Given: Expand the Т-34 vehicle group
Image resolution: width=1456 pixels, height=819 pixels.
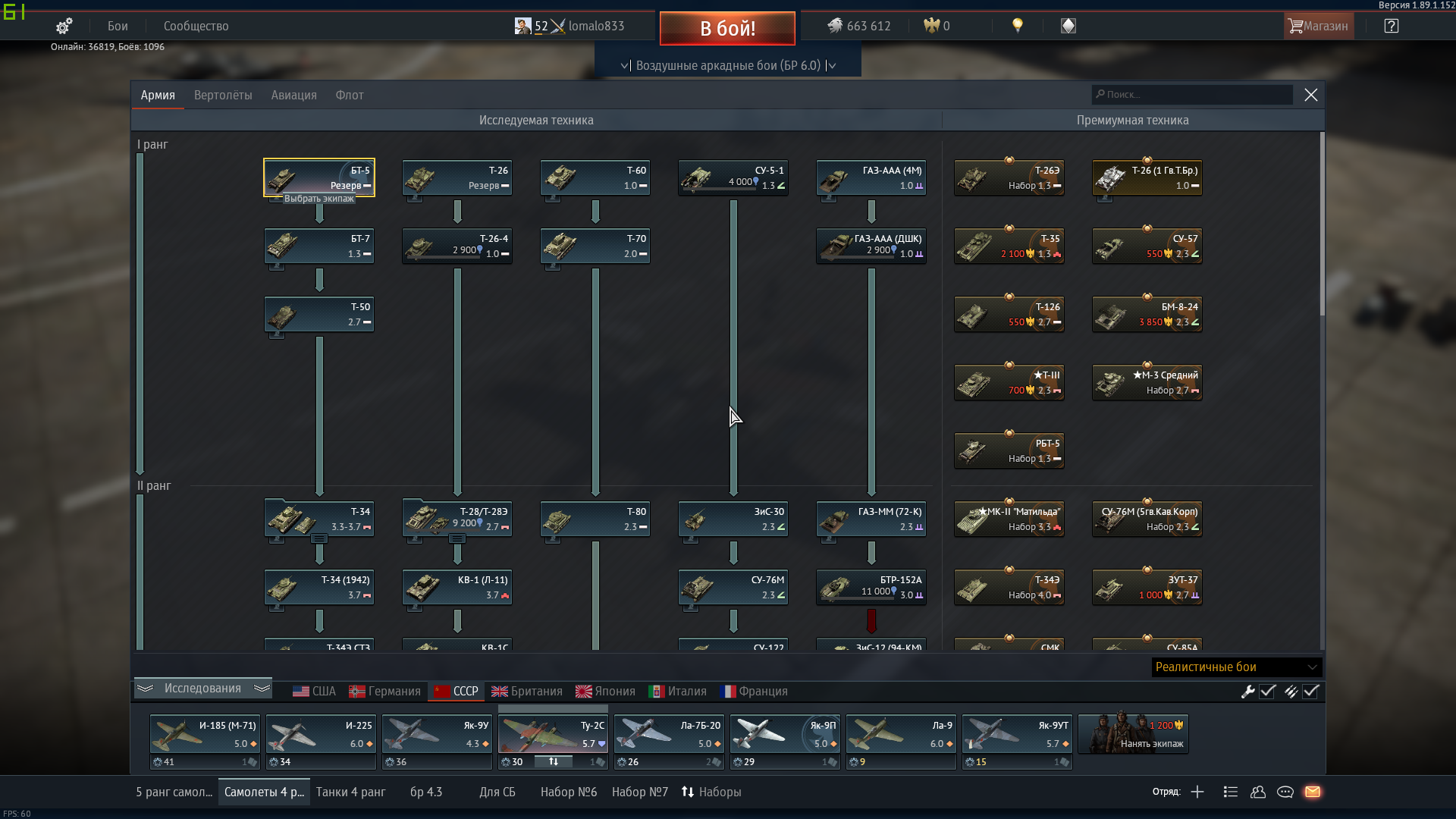Looking at the screenshot, I should (x=319, y=538).
